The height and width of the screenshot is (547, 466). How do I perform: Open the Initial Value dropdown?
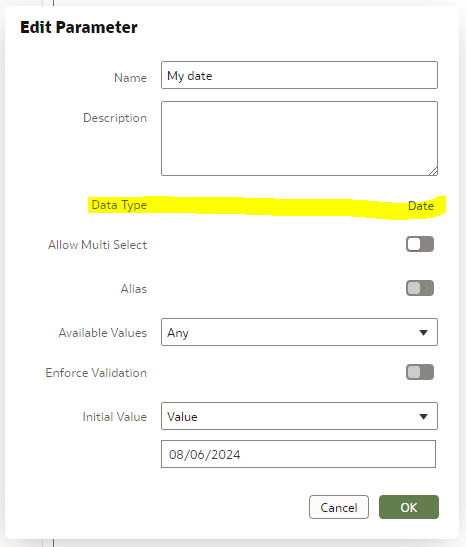point(299,416)
